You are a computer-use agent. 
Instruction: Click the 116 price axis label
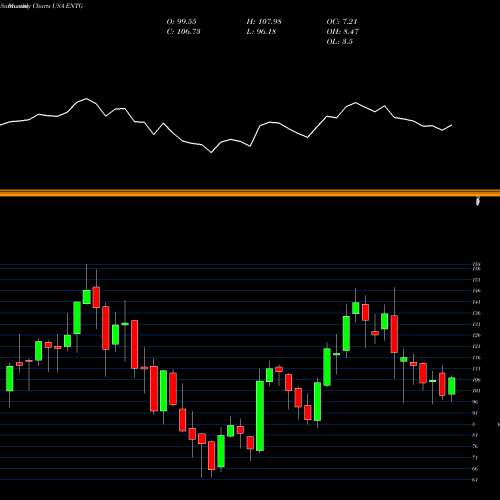pos(476,358)
